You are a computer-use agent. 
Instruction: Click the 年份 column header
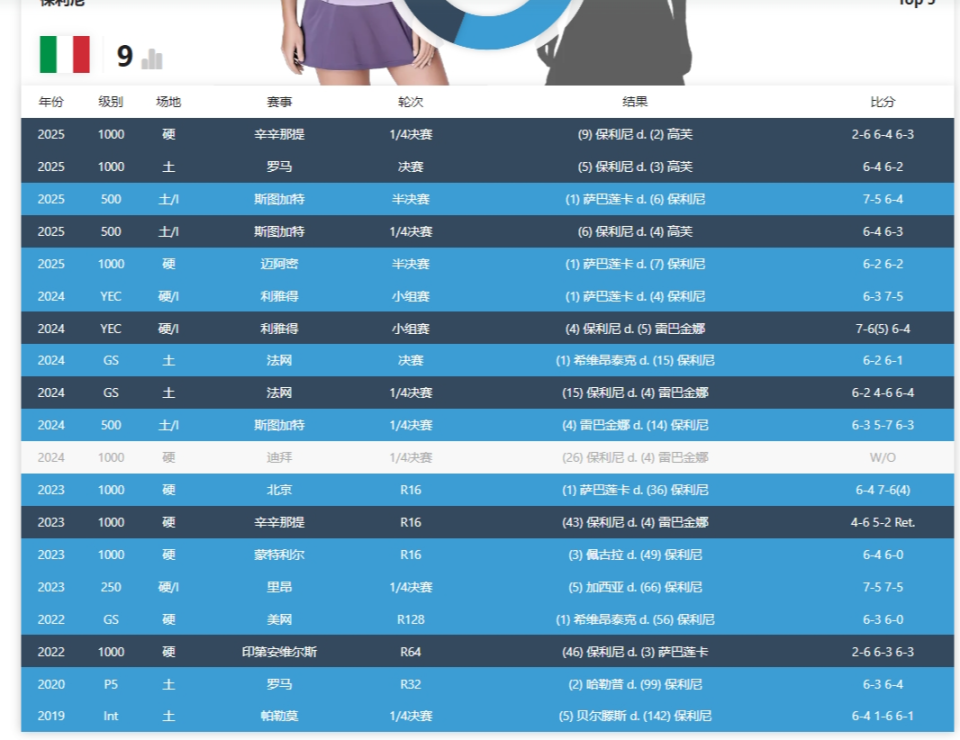click(x=51, y=102)
